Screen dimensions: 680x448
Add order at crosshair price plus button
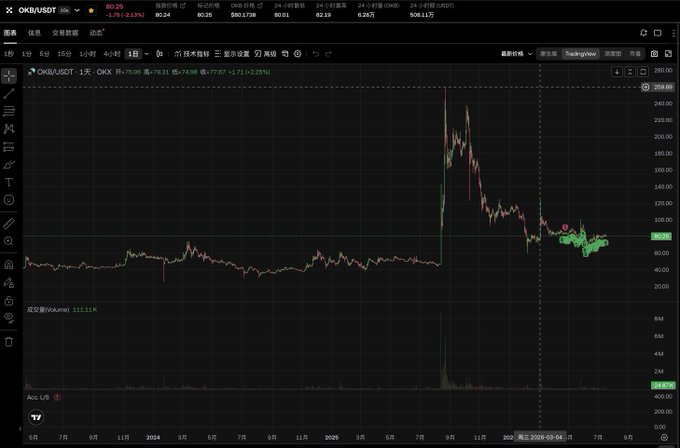pyautogui.click(x=645, y=87)
